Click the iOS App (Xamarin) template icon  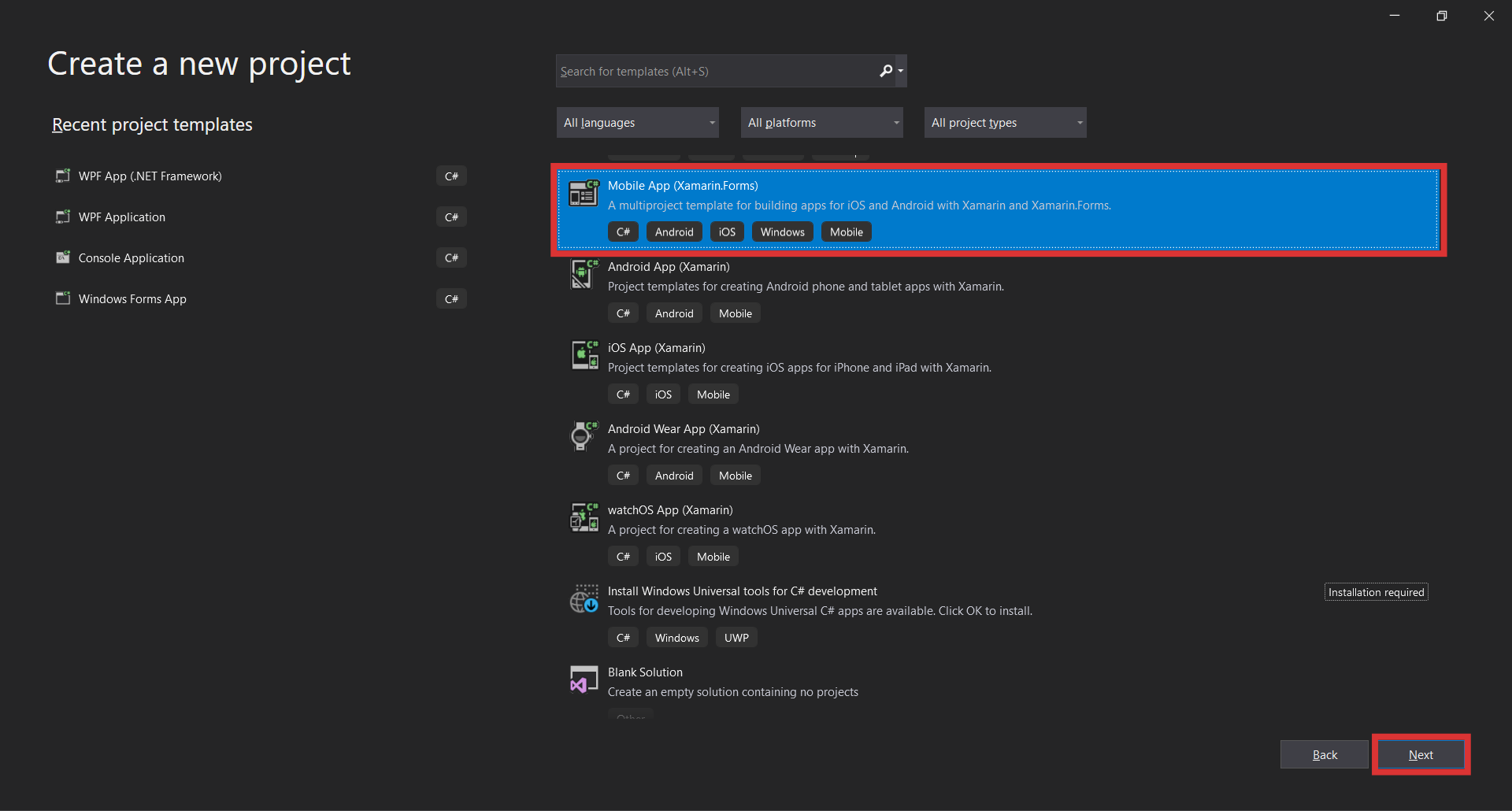point(584,355)
